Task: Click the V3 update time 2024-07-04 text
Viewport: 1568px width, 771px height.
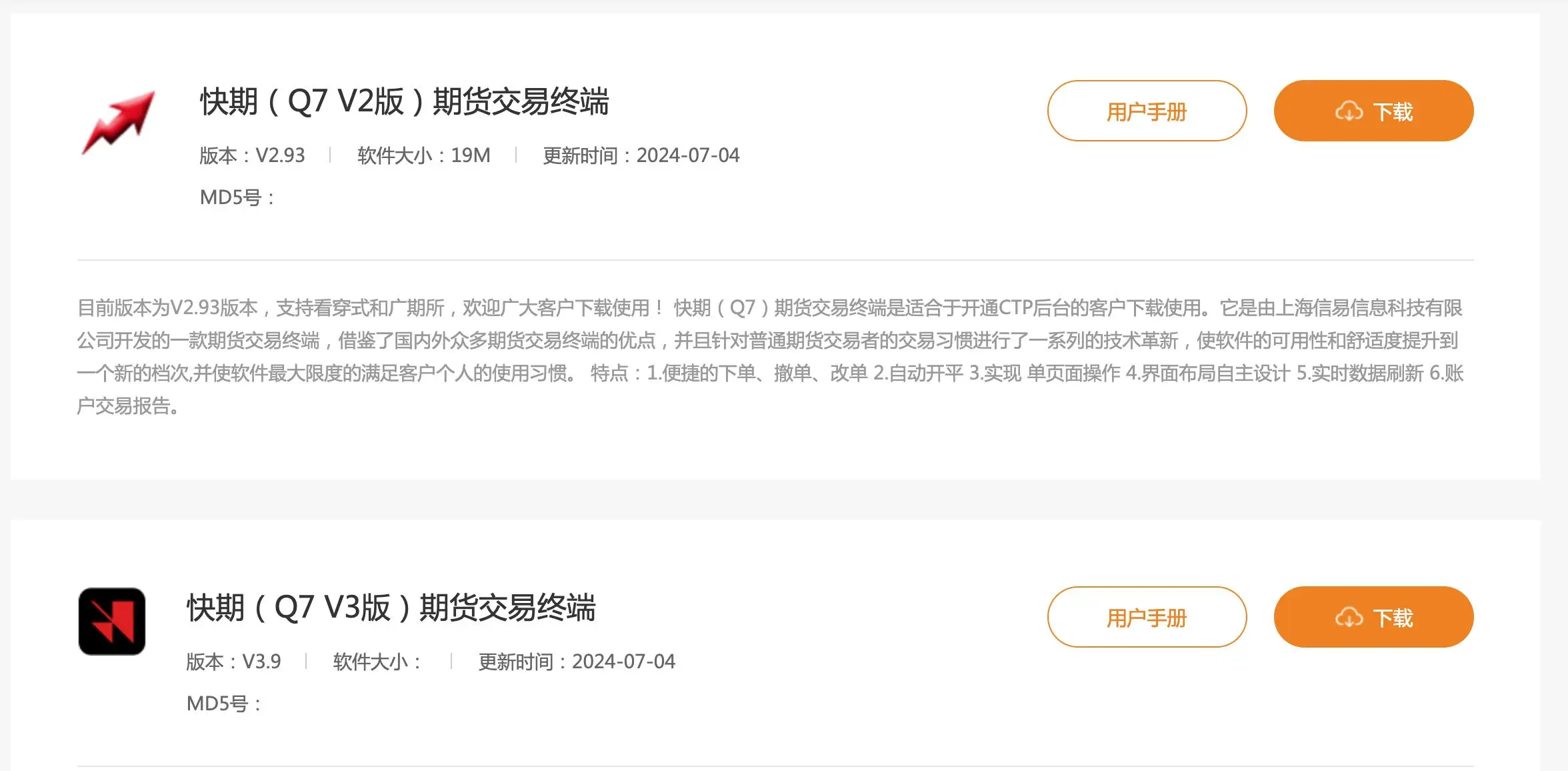Action: [x=577, y=662]
